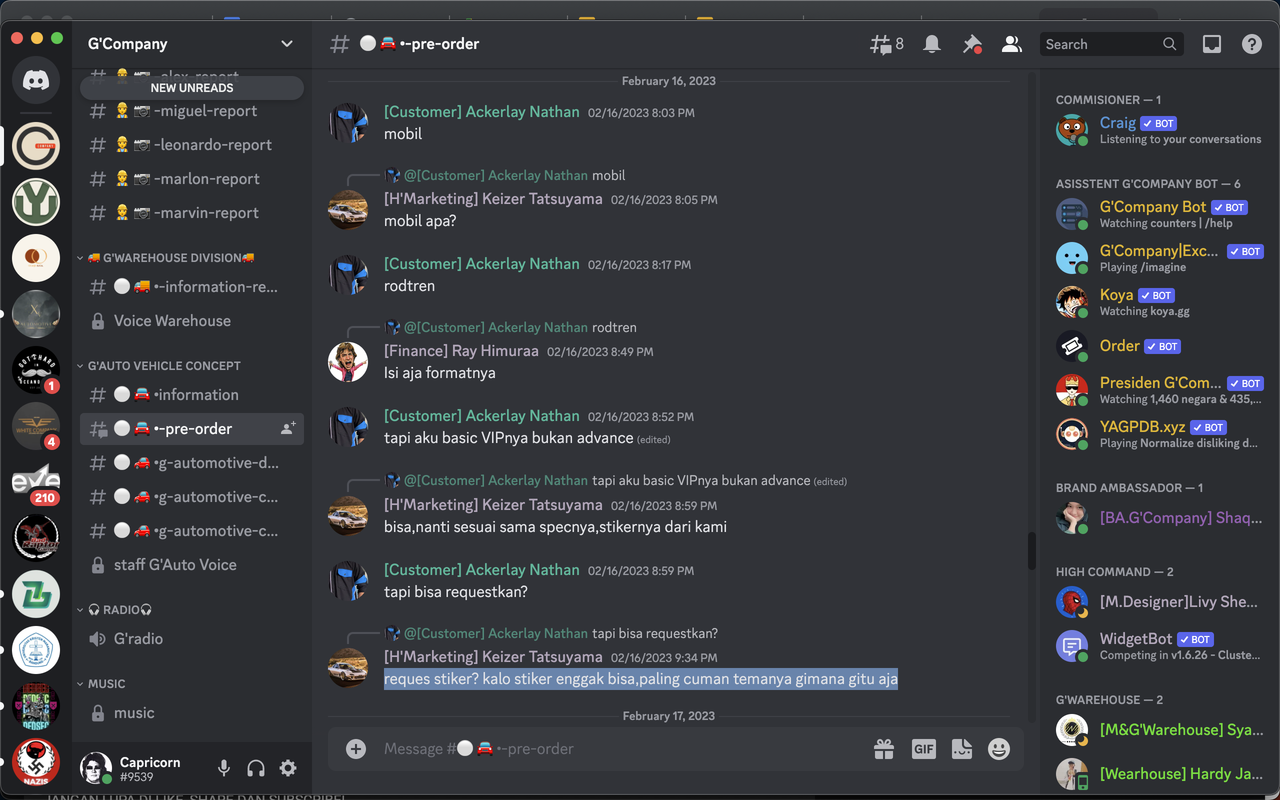
Task: Open user settings gear
Action: (288, 768)
